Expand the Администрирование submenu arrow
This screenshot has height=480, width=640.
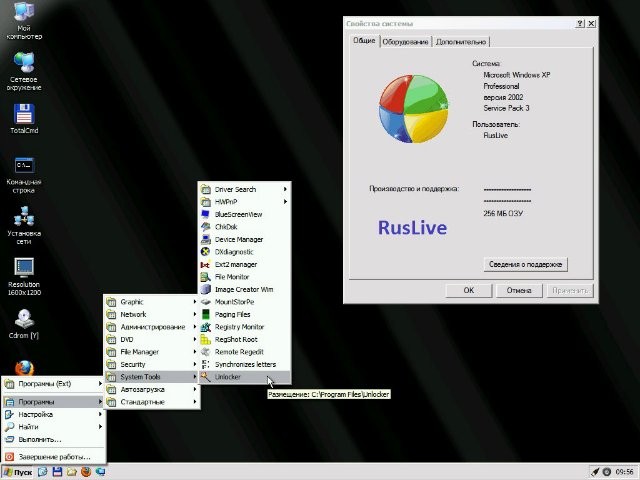[x=195, y=327]
